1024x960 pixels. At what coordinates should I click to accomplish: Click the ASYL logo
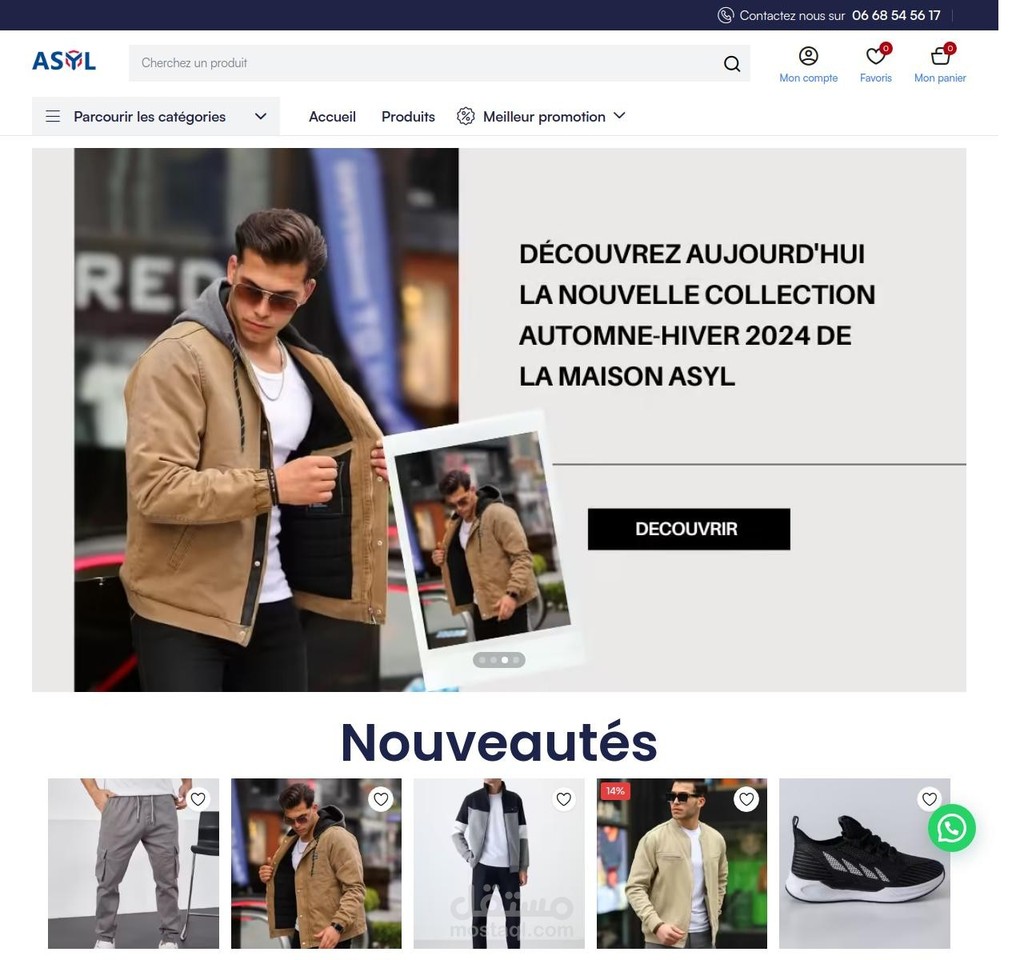point(64,61)
